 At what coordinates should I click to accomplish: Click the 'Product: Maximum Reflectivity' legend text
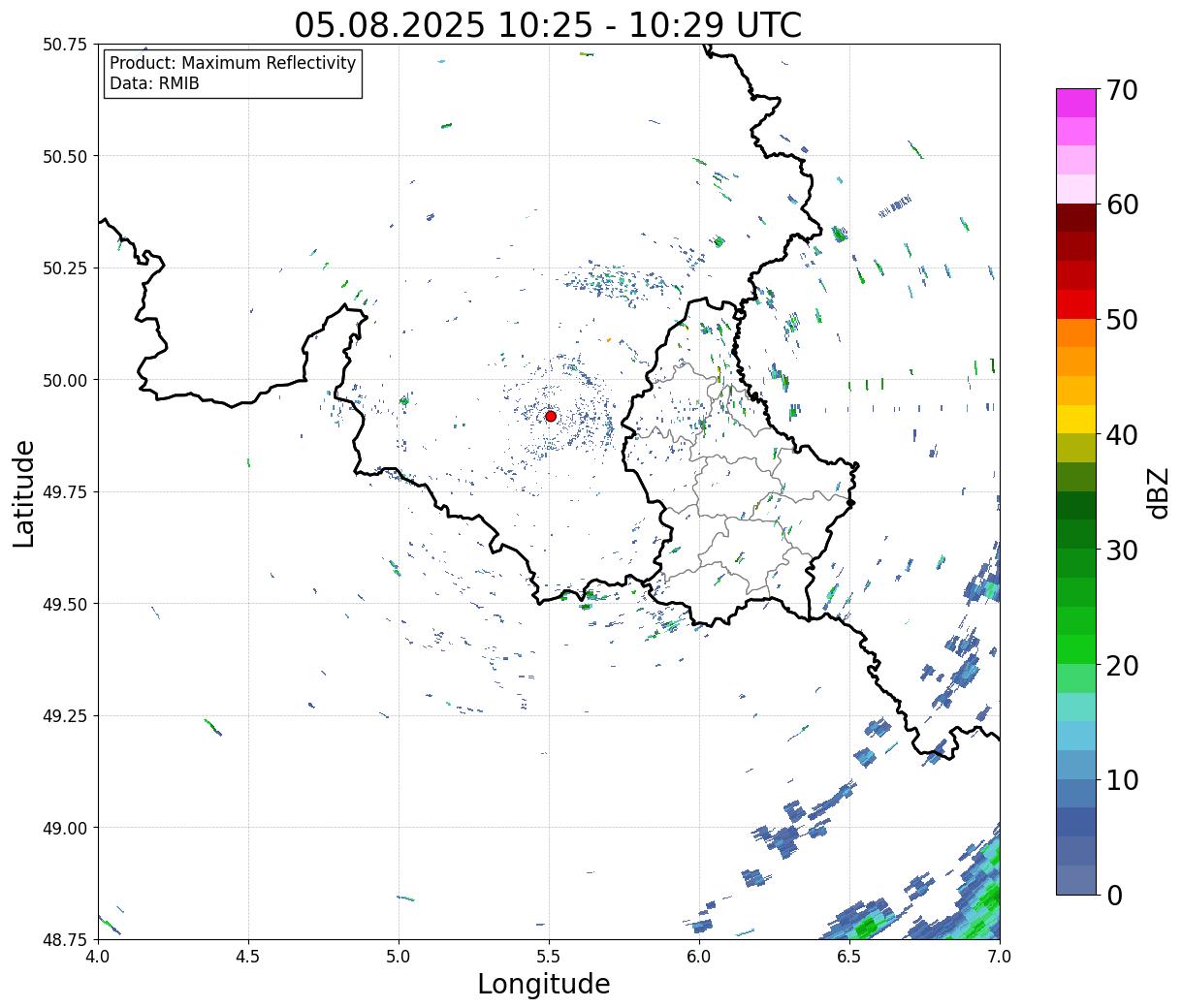(x=233, y=63)
